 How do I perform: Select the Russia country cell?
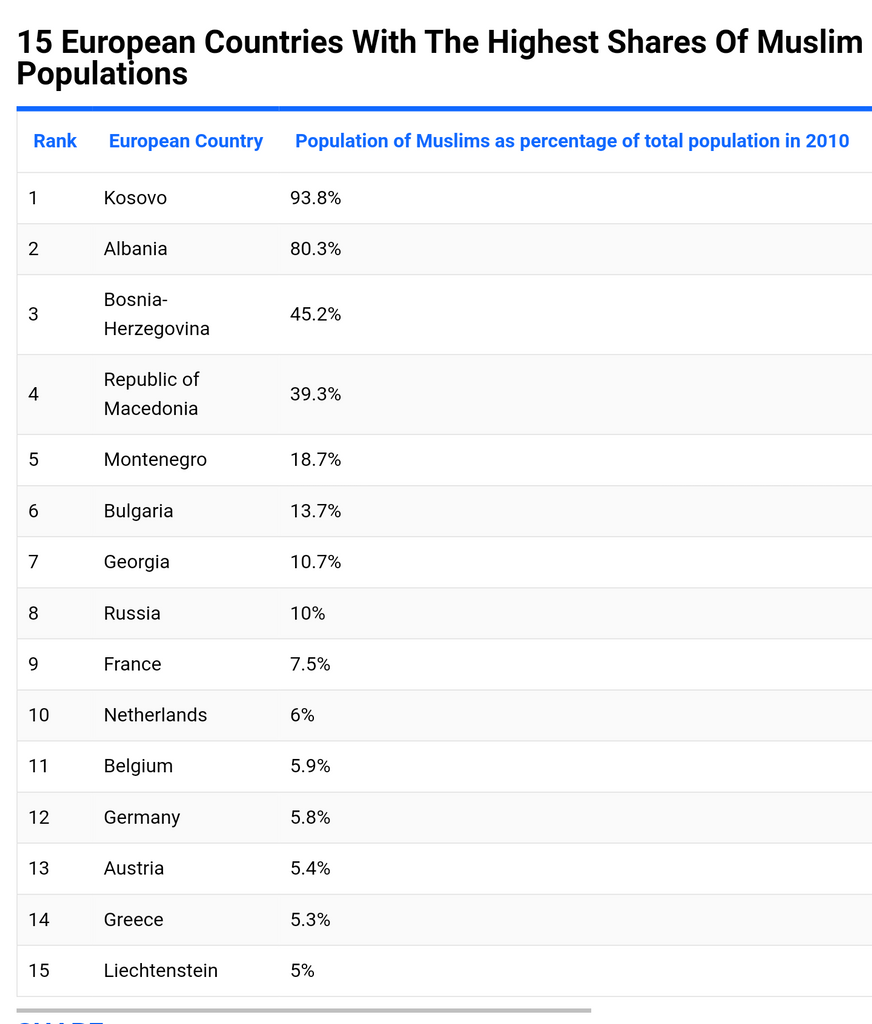click(x=132, y=613)
